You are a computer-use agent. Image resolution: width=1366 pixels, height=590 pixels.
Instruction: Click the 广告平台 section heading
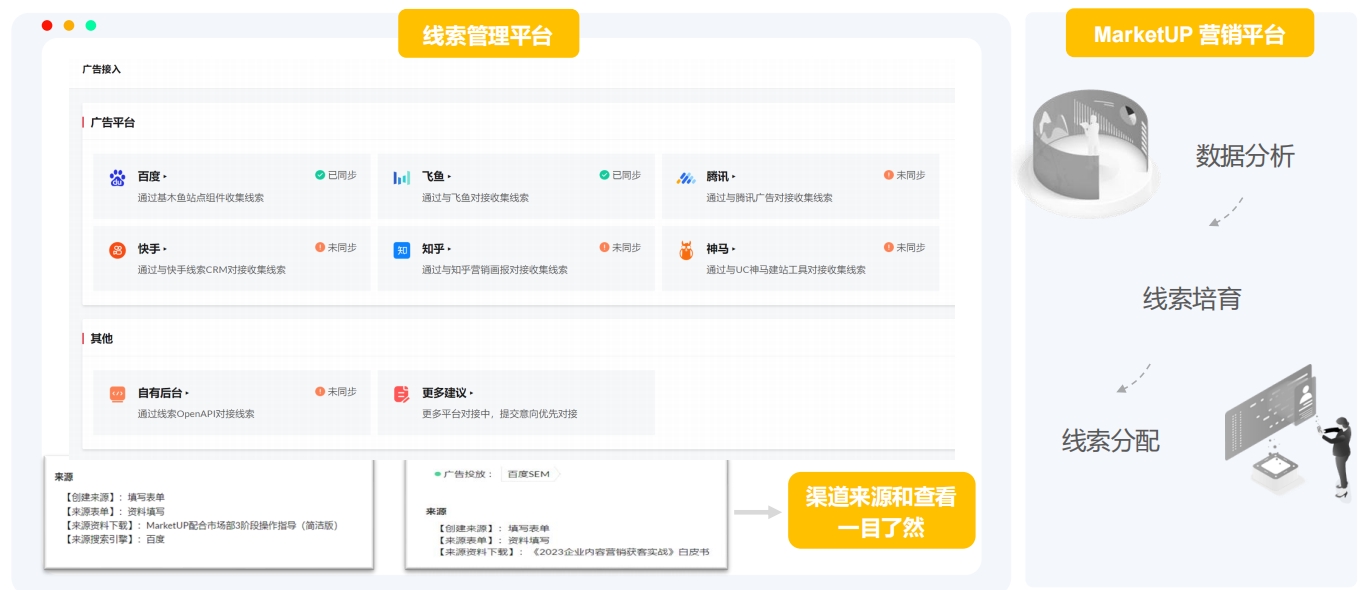(112, 123)
